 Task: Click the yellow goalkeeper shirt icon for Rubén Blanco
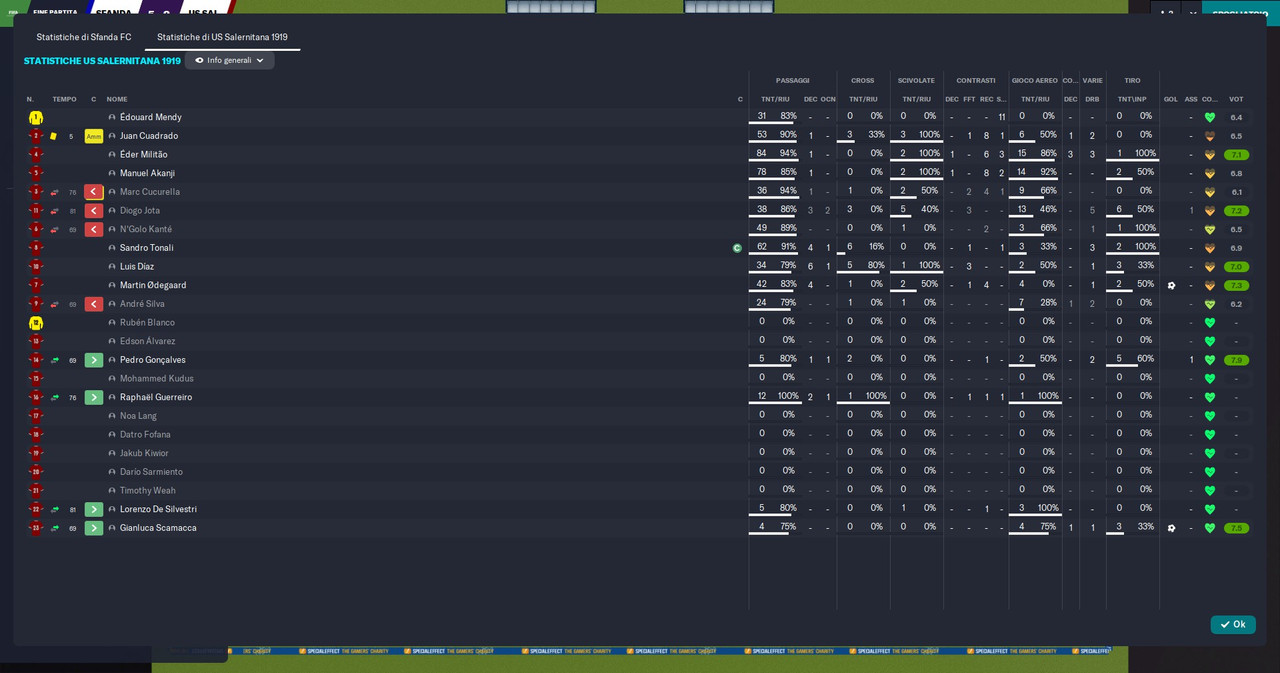click(x=36, y=323)
